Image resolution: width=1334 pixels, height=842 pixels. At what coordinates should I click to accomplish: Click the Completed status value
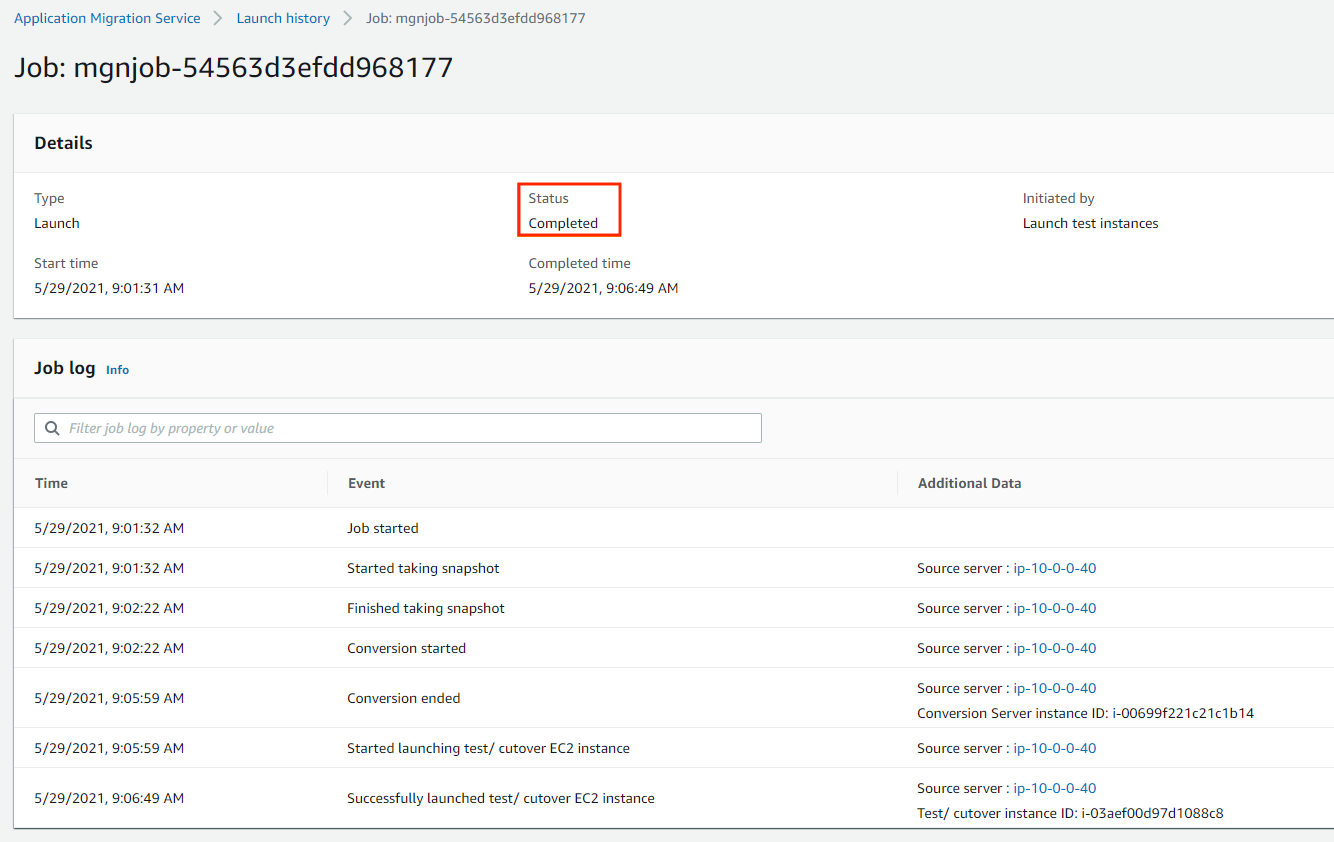coord(563,223)
